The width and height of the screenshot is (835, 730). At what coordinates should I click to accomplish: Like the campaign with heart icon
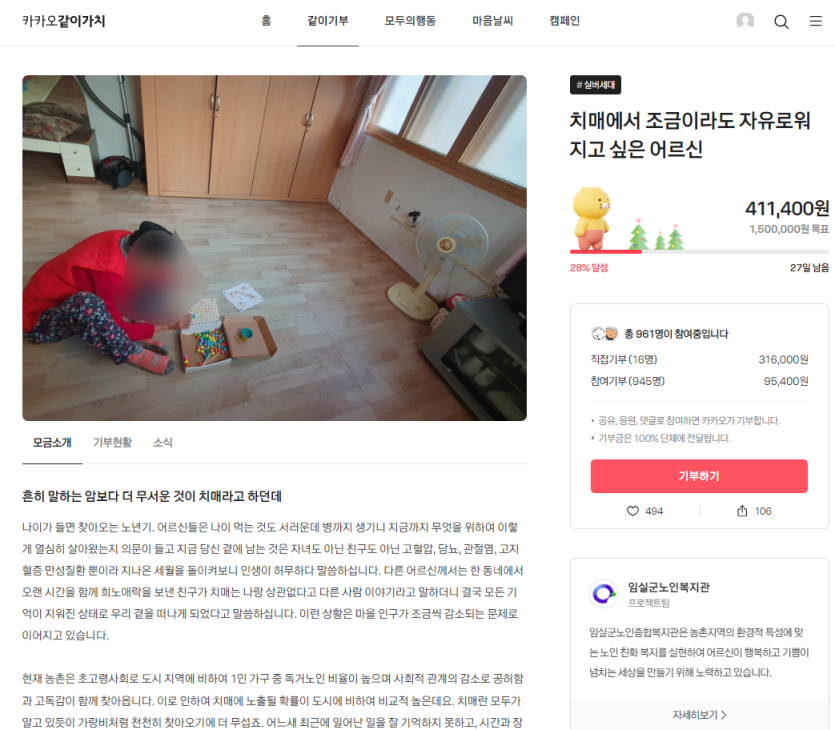coord(633,511)
